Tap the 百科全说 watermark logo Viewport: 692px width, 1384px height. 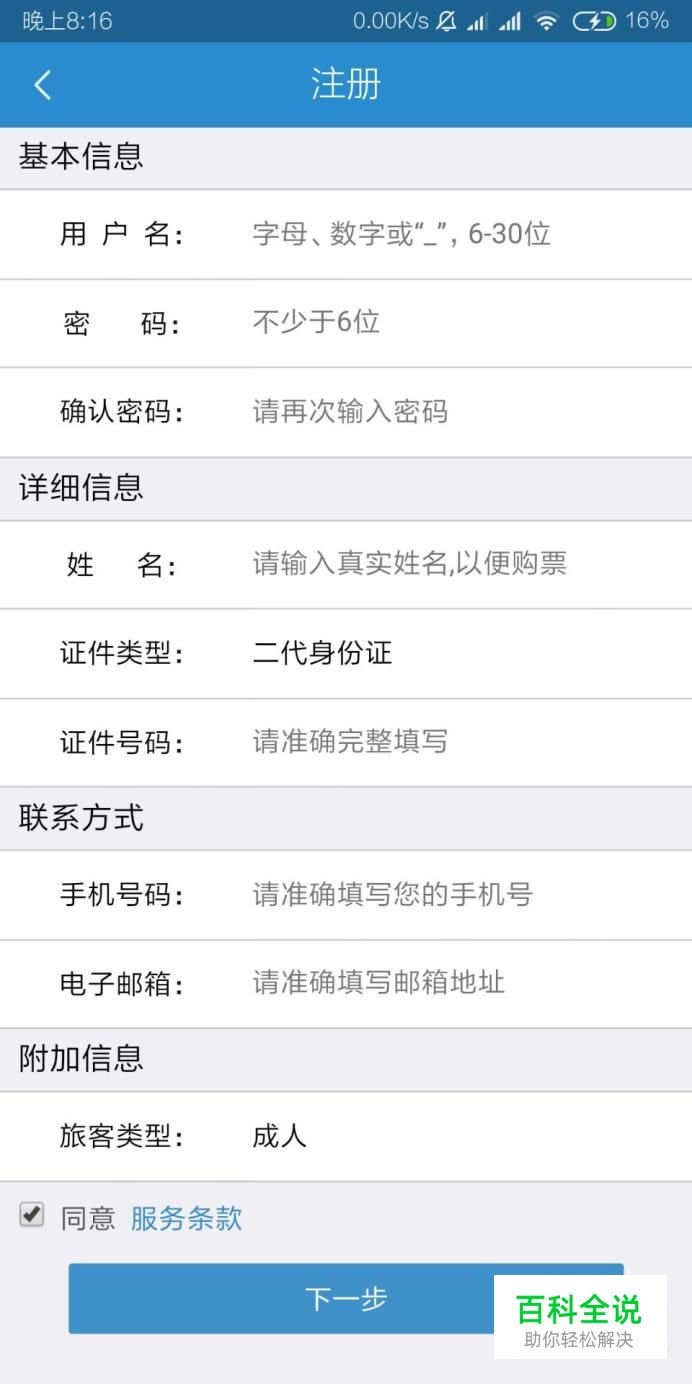[x=579, y=1317]
